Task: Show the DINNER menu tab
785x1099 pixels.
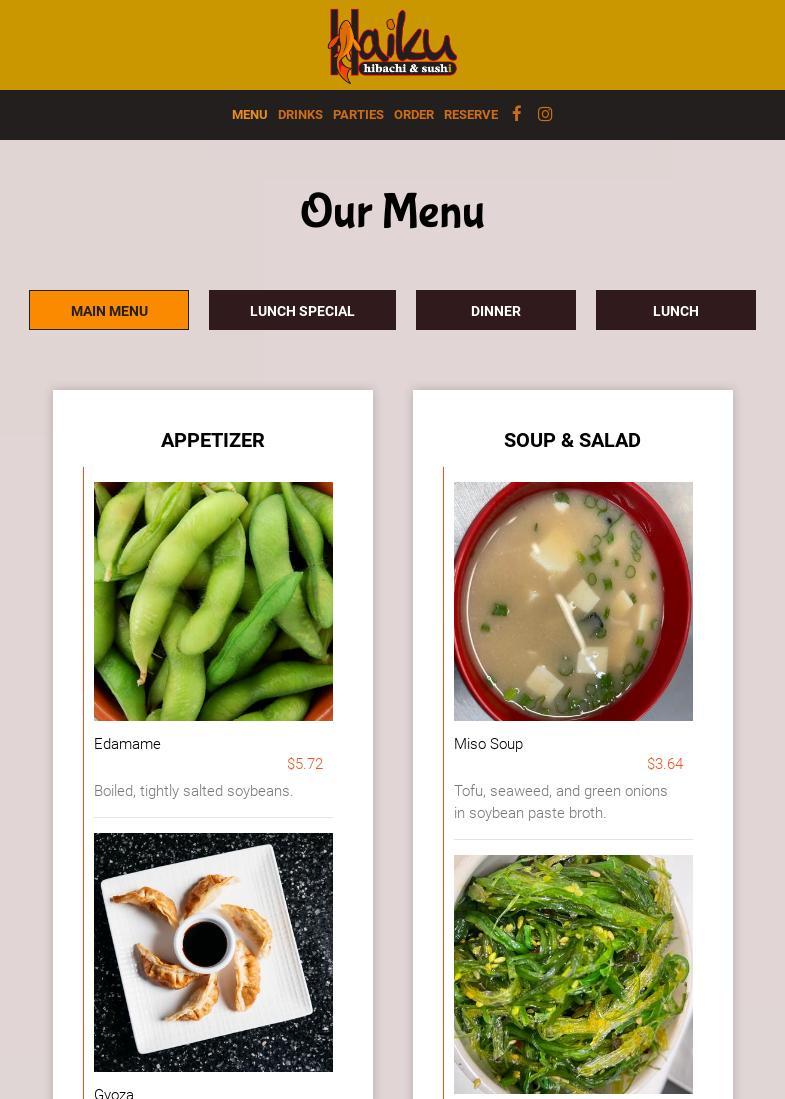Action: coord(496,310)
